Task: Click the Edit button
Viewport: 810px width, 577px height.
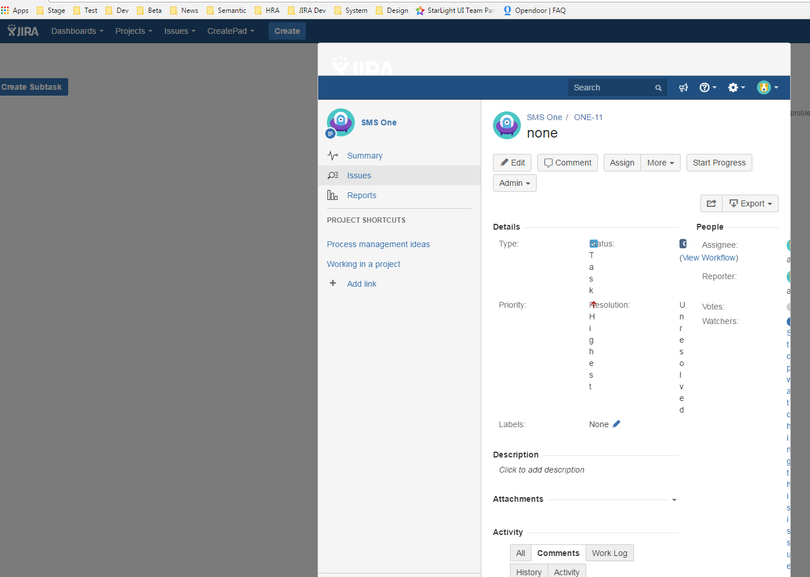Action: click(512, 163)
